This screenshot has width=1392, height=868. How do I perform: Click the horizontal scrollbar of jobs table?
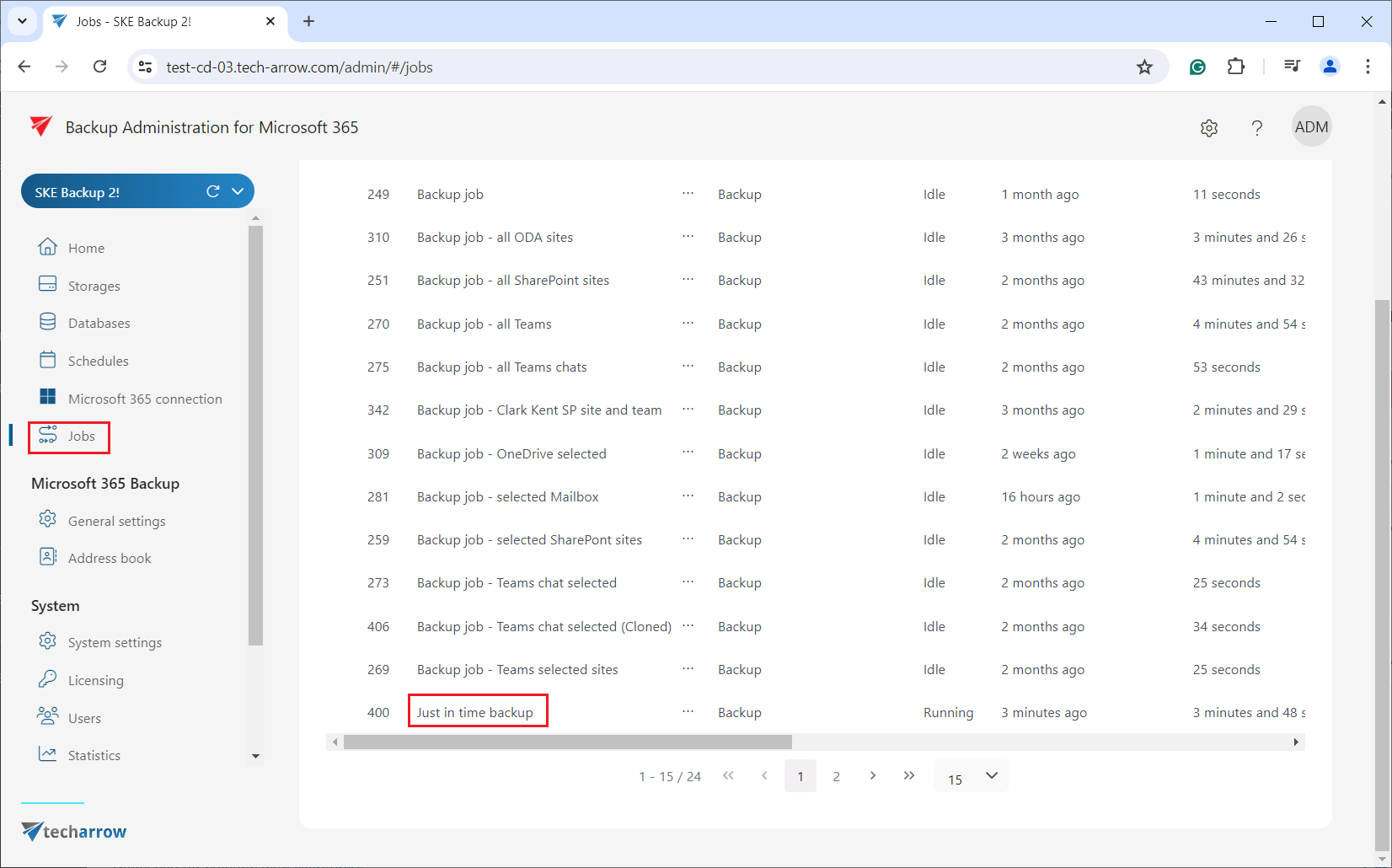[x=567, y=742]
